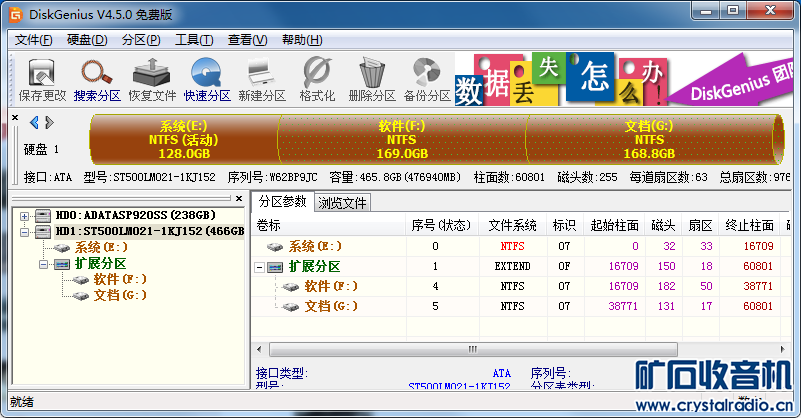Click the 文件系统 column header
Image resolution: width=801 pixels, height=418 pixels.
[513, 225]
